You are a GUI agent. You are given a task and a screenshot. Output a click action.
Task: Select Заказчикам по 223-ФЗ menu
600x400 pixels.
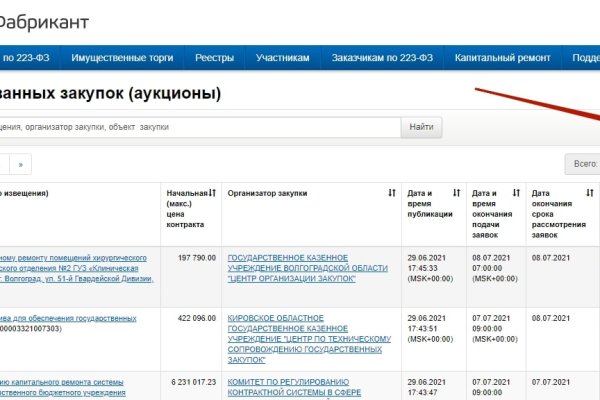[381, 58]
